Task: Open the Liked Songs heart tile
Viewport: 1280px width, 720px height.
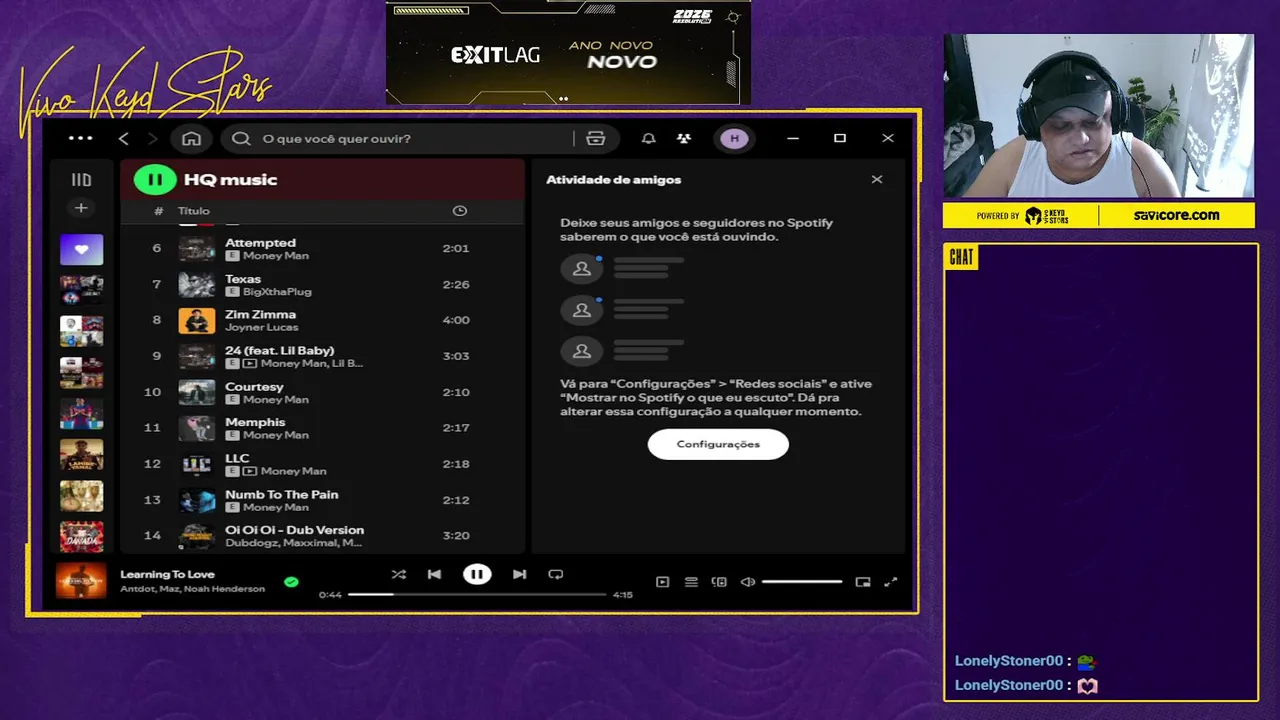Action: [x=81, y=249]
